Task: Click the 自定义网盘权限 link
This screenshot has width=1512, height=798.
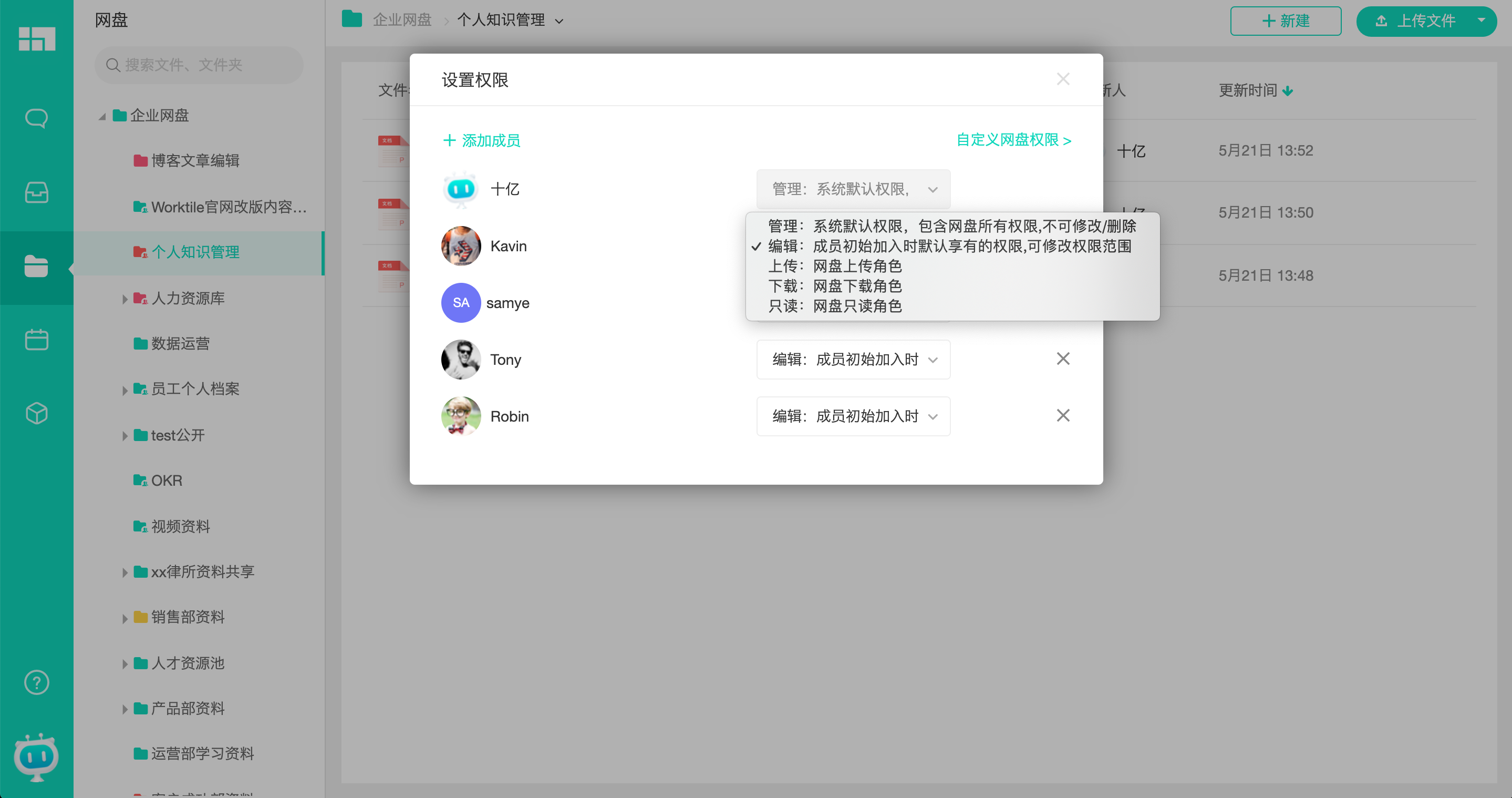Action: [x=1013, y=140]
